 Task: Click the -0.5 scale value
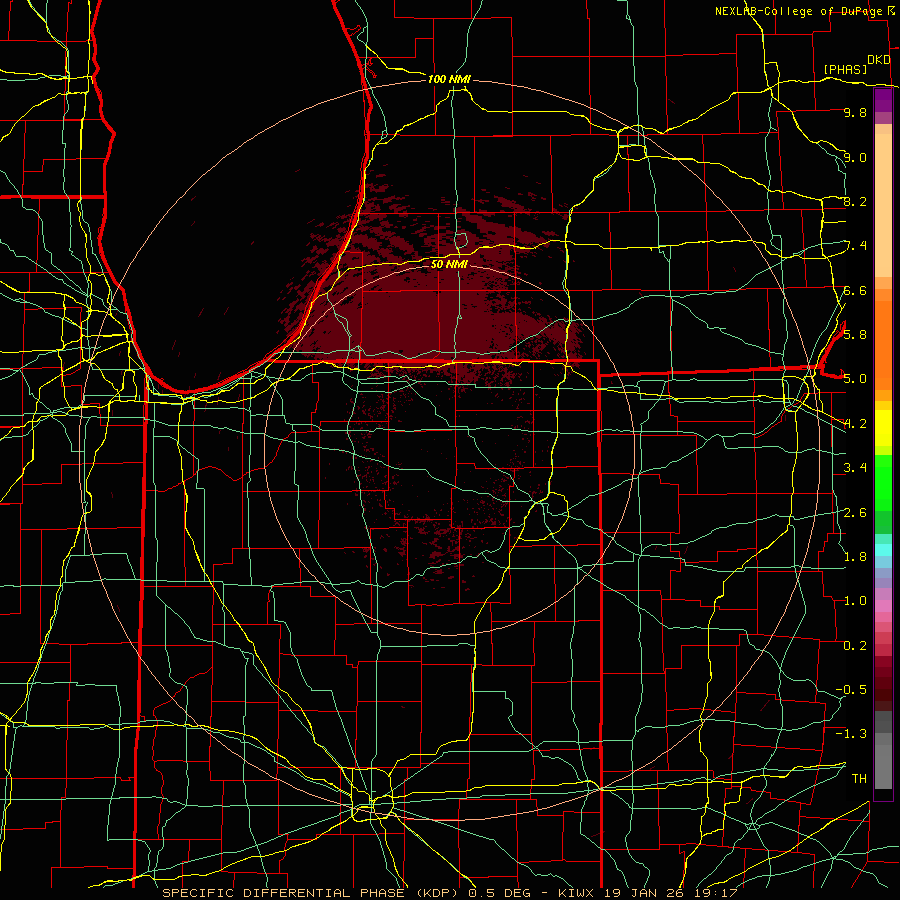click(851, 689)
